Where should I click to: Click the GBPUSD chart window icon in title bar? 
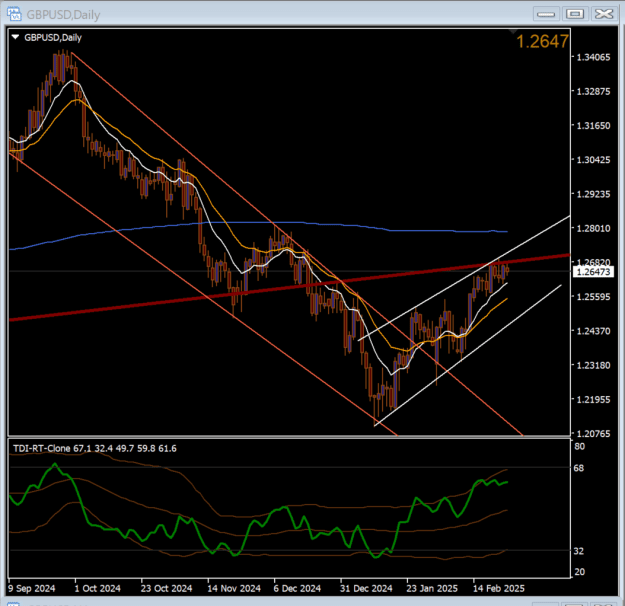(14, 14)
